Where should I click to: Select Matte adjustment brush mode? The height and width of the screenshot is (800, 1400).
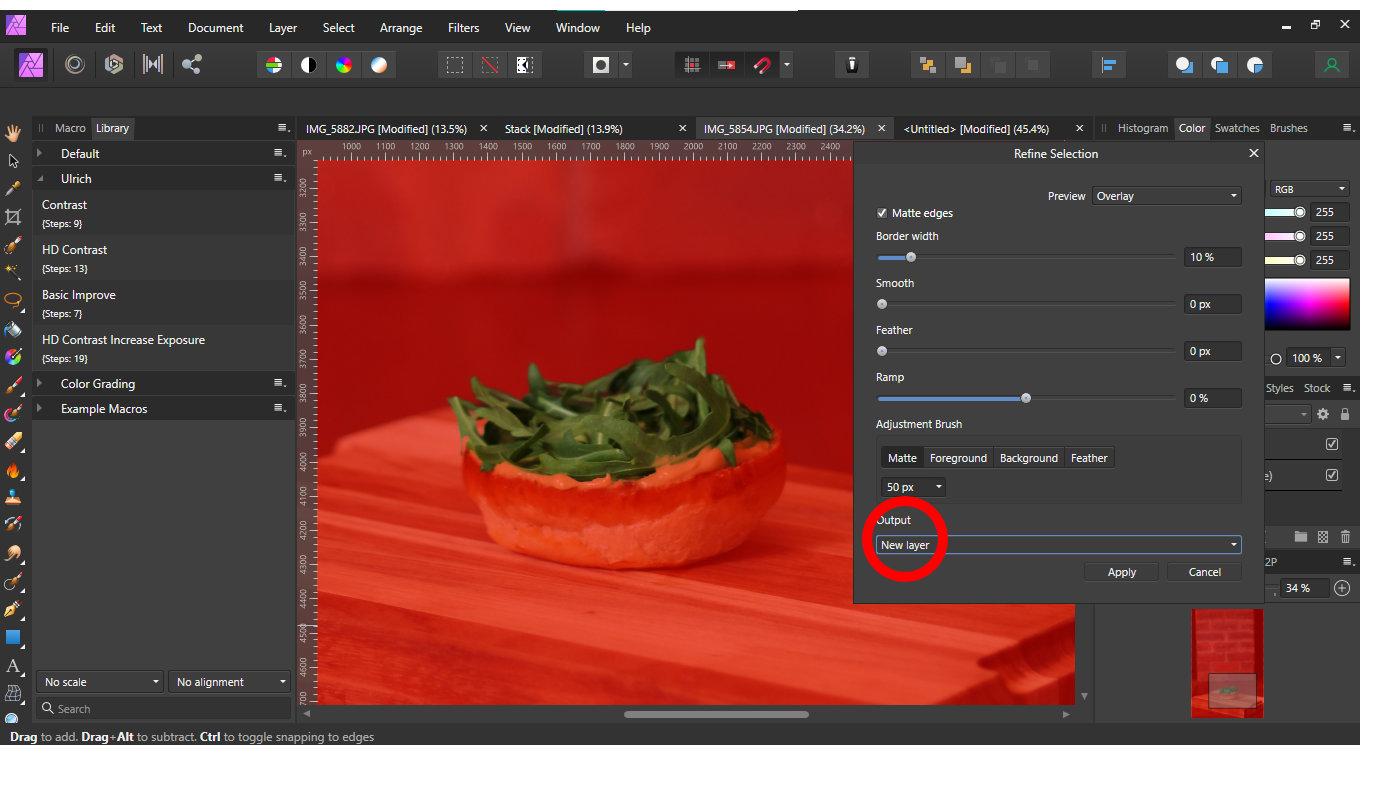(x=902, y=458)
